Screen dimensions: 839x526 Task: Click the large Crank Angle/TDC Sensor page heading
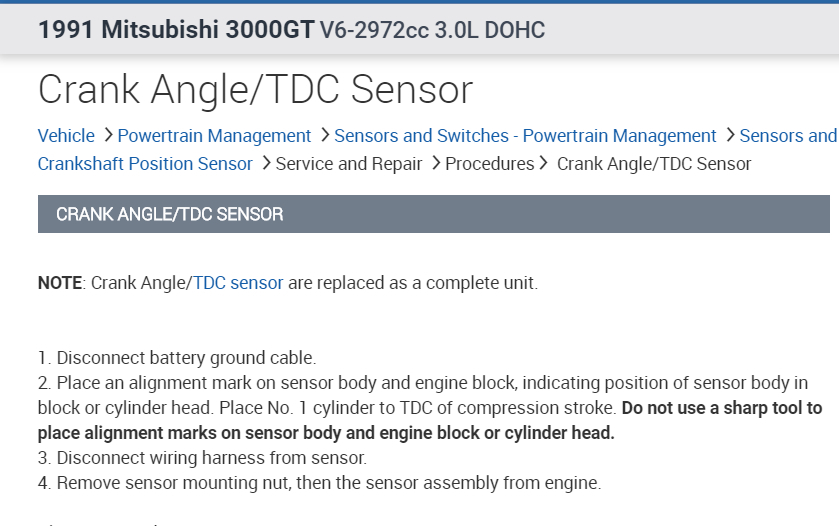click(255, 90)
